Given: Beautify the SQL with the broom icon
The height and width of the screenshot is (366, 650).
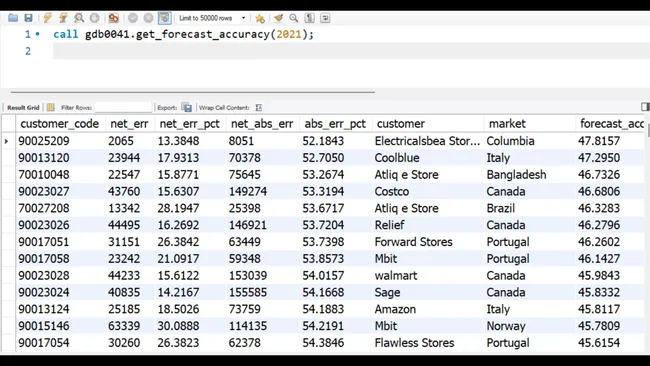Looking at the screenshot, I should pyautogui.click(x=278, y=18).
